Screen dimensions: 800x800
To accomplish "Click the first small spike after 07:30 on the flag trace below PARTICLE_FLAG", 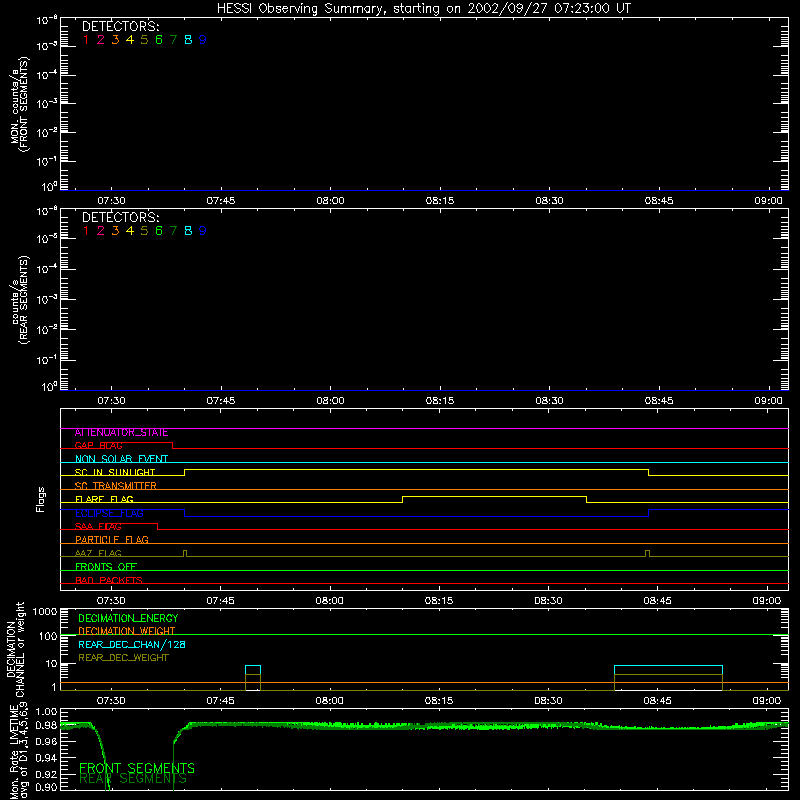I will coord(185,553).
